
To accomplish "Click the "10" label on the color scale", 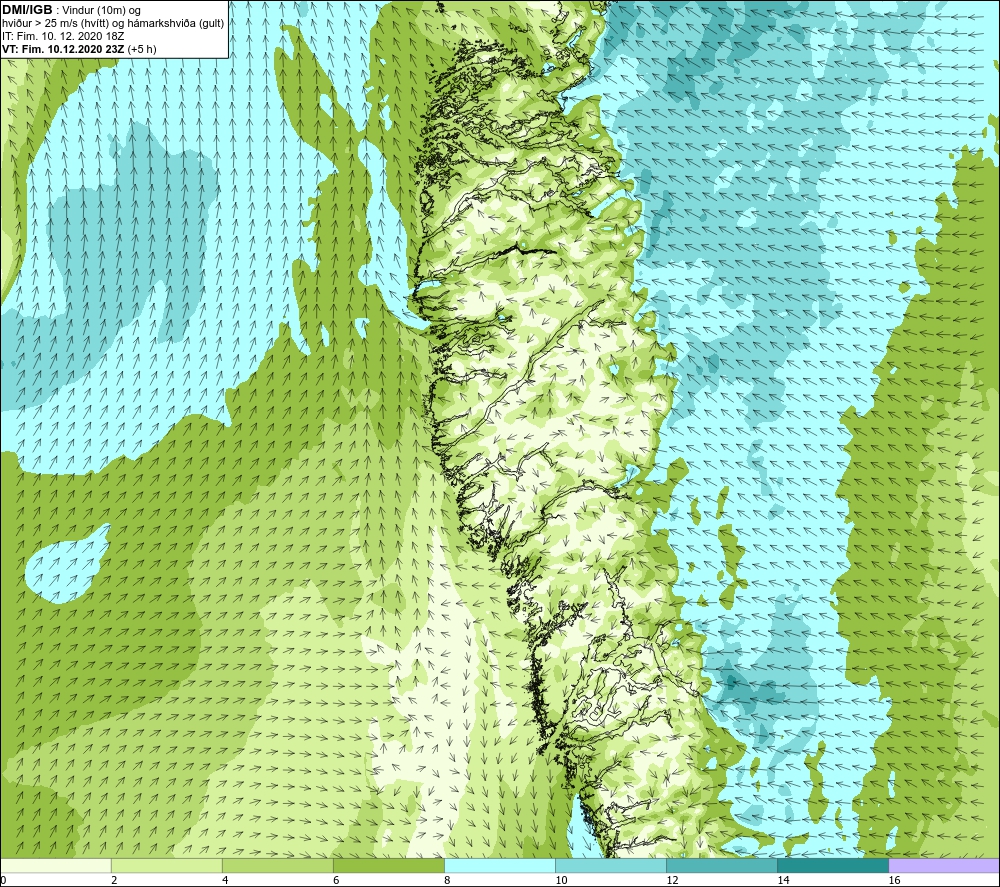I will (x=561, y=880).
